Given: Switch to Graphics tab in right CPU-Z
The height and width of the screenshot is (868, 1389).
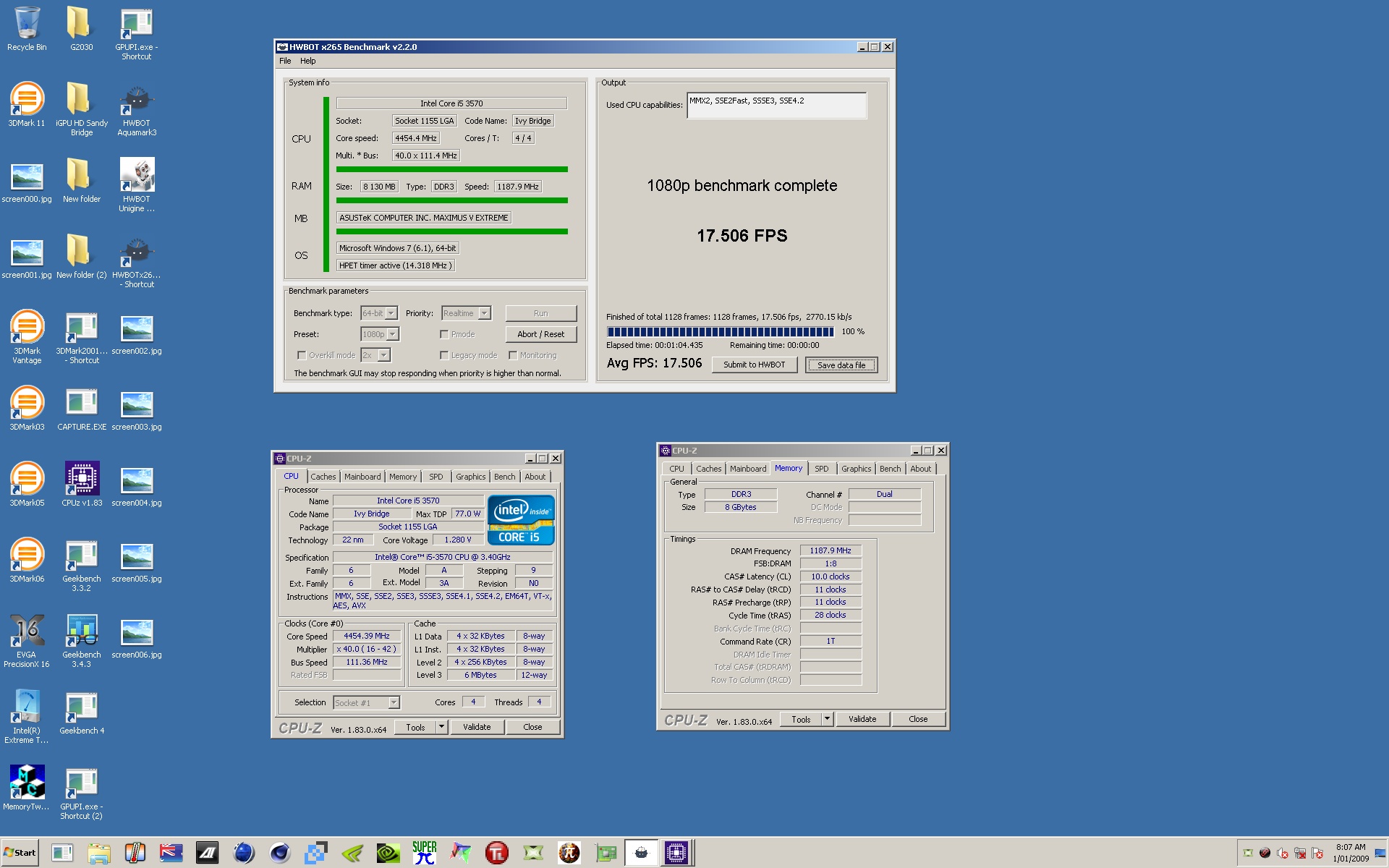Looking at the screenshot, I should 856,469.
